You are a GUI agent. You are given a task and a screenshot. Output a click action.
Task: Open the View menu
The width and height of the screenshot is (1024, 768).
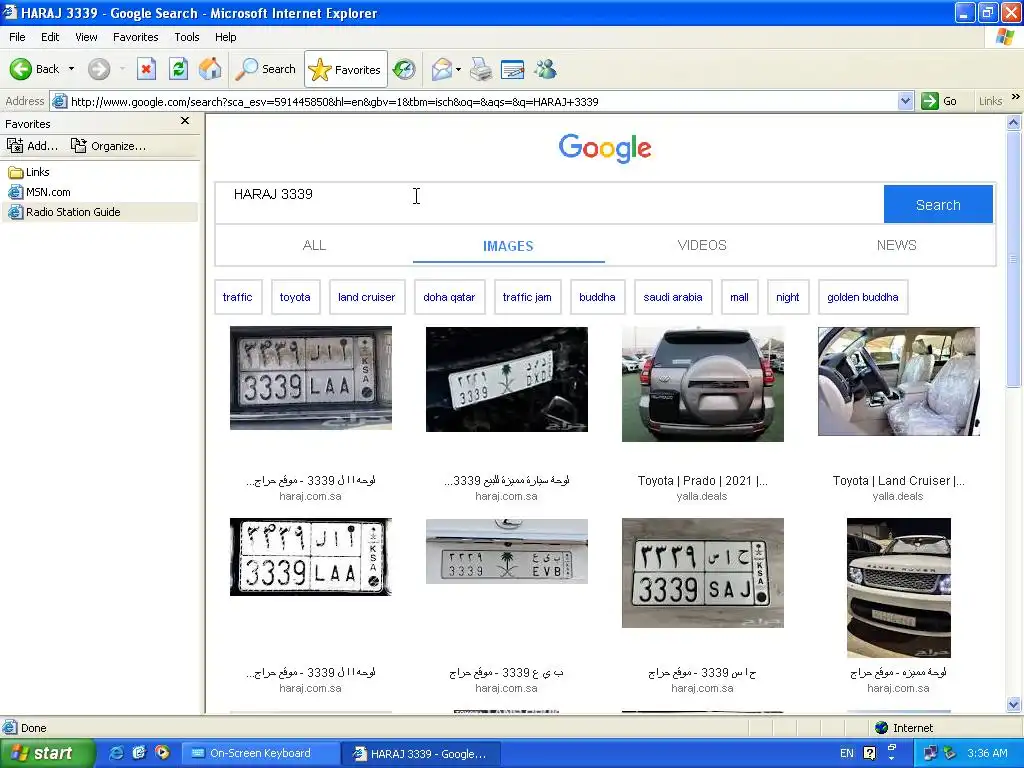(x=86, y=37)
